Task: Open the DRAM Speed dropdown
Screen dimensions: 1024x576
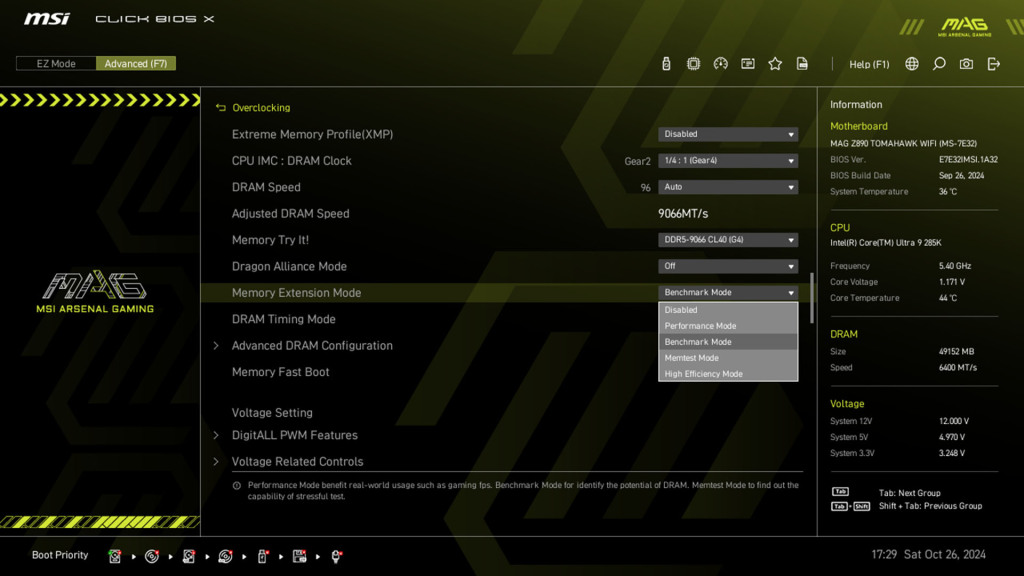Action: [728, 187]
